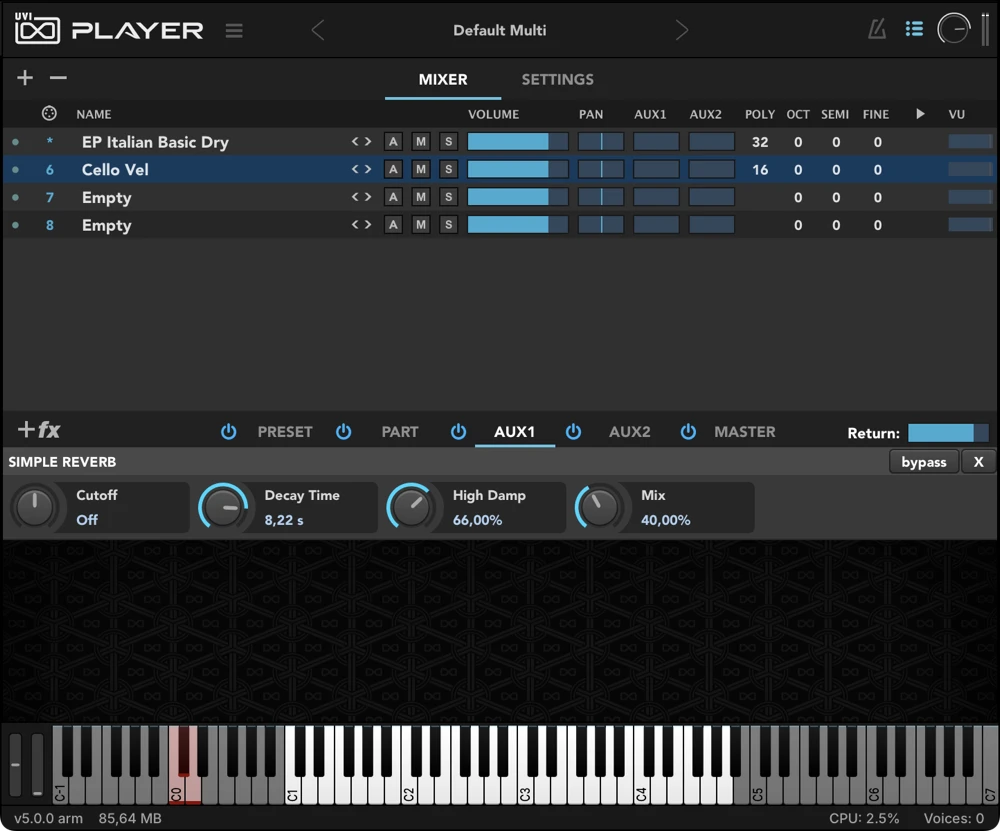Solo part 8 Empty

click(x=448, y=225)
